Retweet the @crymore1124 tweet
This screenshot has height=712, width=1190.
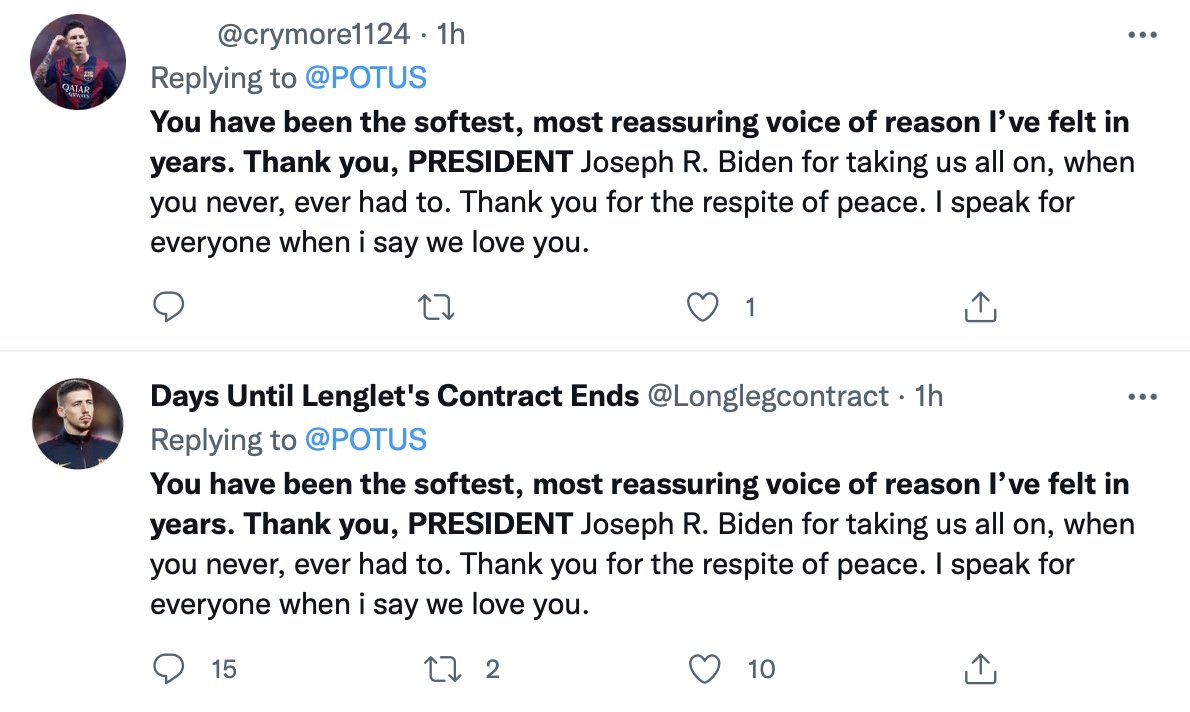437,308
